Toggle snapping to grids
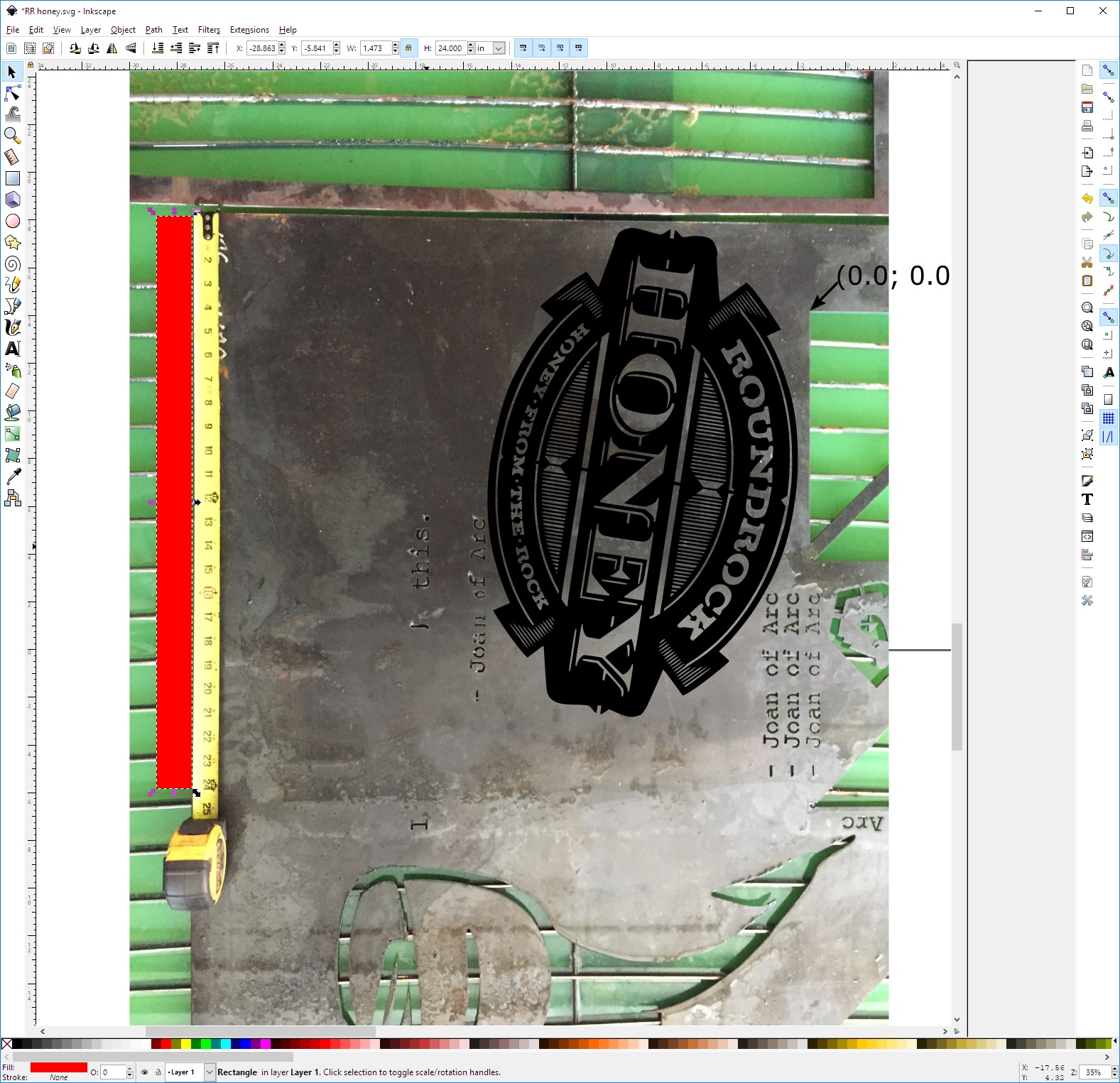 [x=1108, y=418]
